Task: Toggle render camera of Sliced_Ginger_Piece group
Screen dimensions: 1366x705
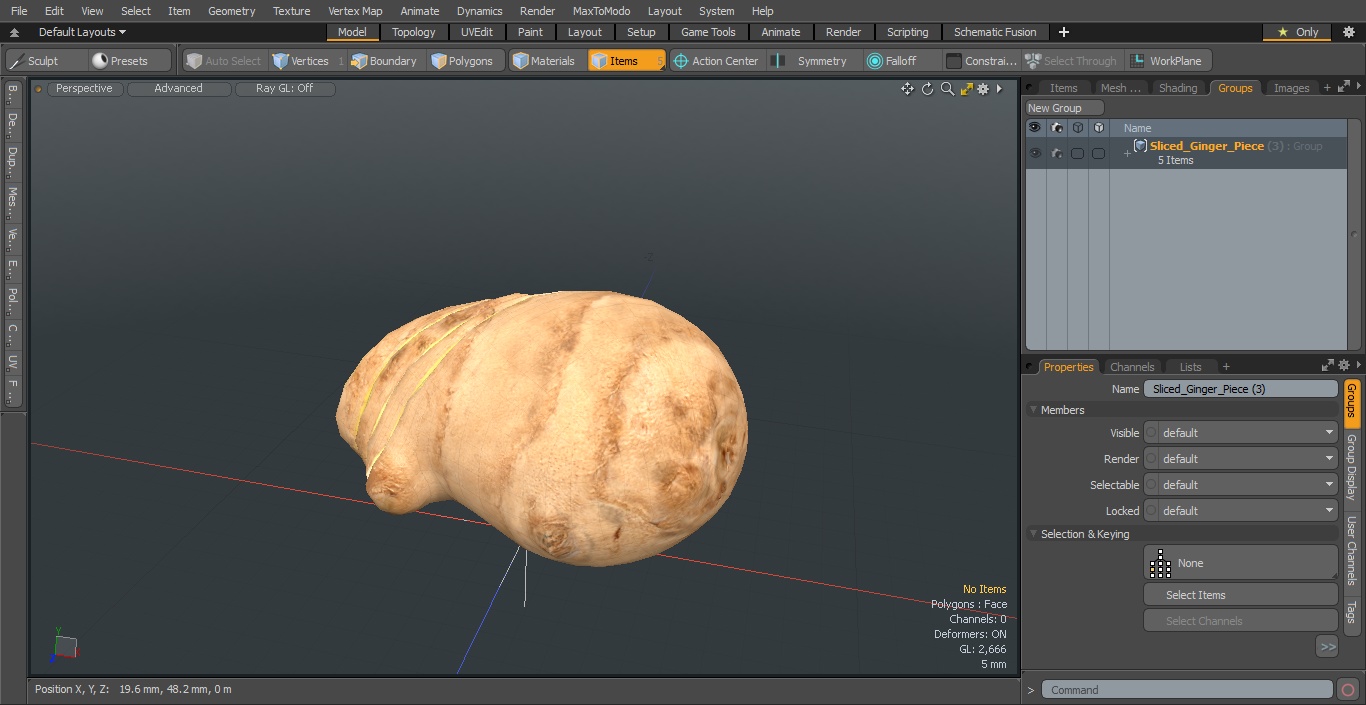Action: (1057, 153)
